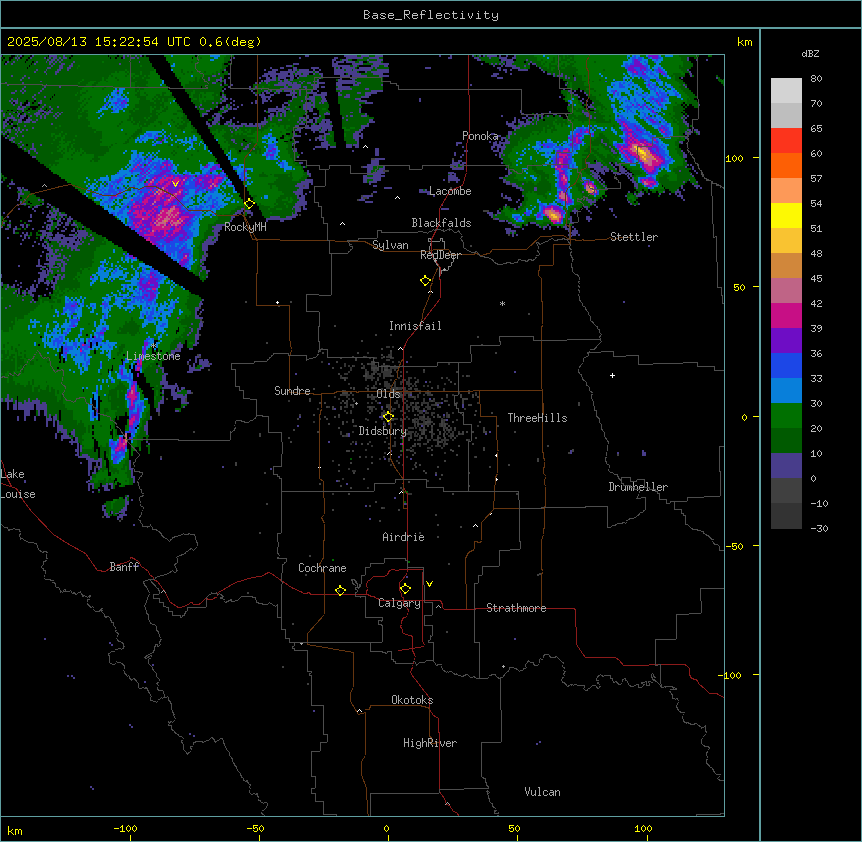Click the -30 value on the dBZ scale
862x842 pixels.
pyautogui.click(x=819, y=529)
